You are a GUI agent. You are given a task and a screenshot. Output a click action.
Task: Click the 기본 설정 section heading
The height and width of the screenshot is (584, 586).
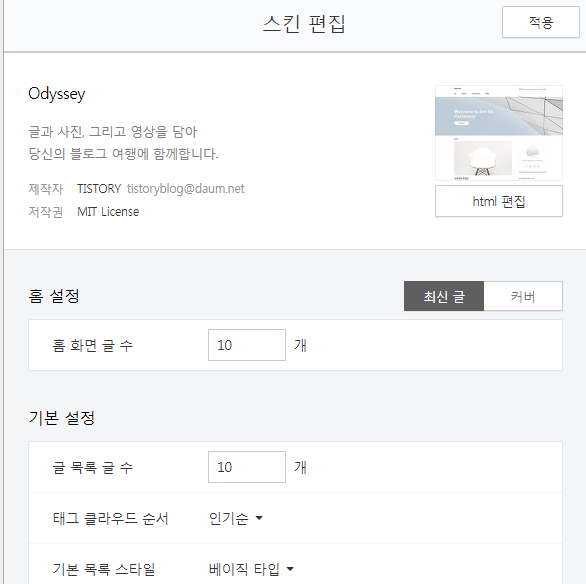[62, 418]
